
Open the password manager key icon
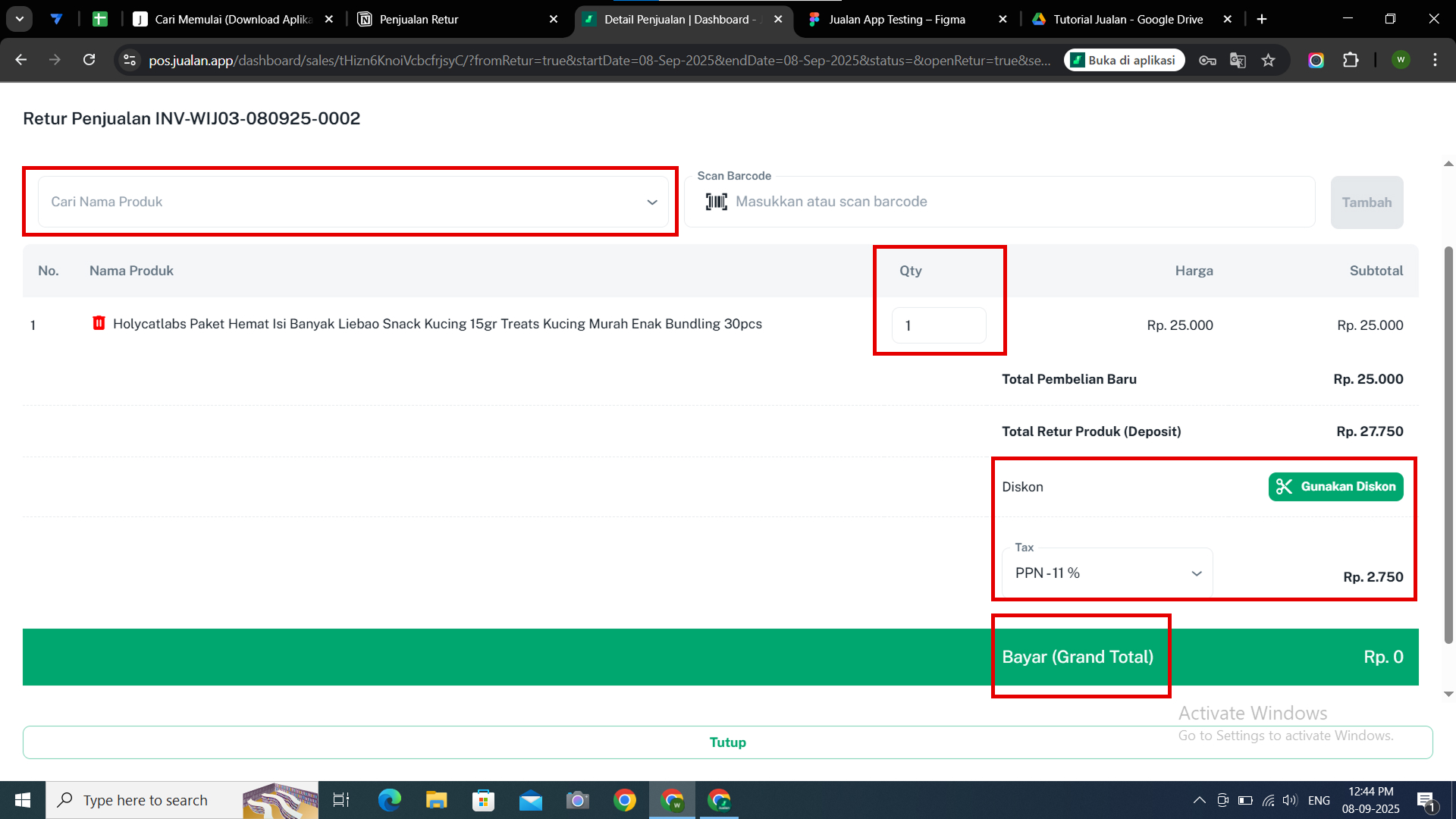(x=1207, y=60)
